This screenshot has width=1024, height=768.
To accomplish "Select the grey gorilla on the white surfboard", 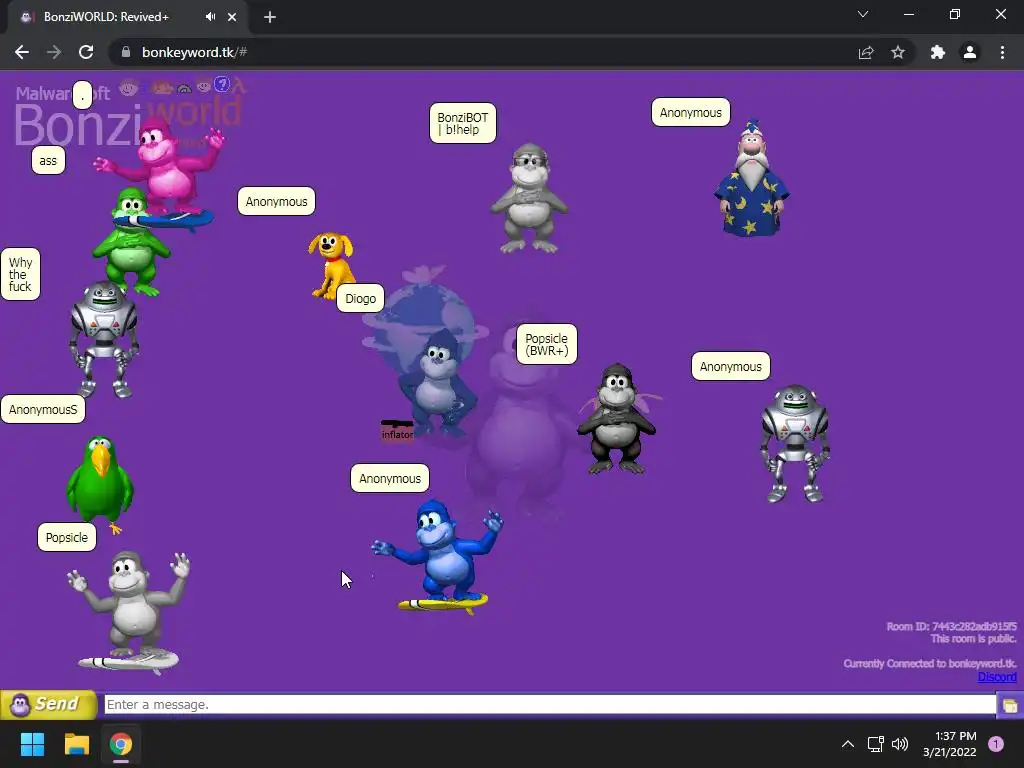I will 129,611.
